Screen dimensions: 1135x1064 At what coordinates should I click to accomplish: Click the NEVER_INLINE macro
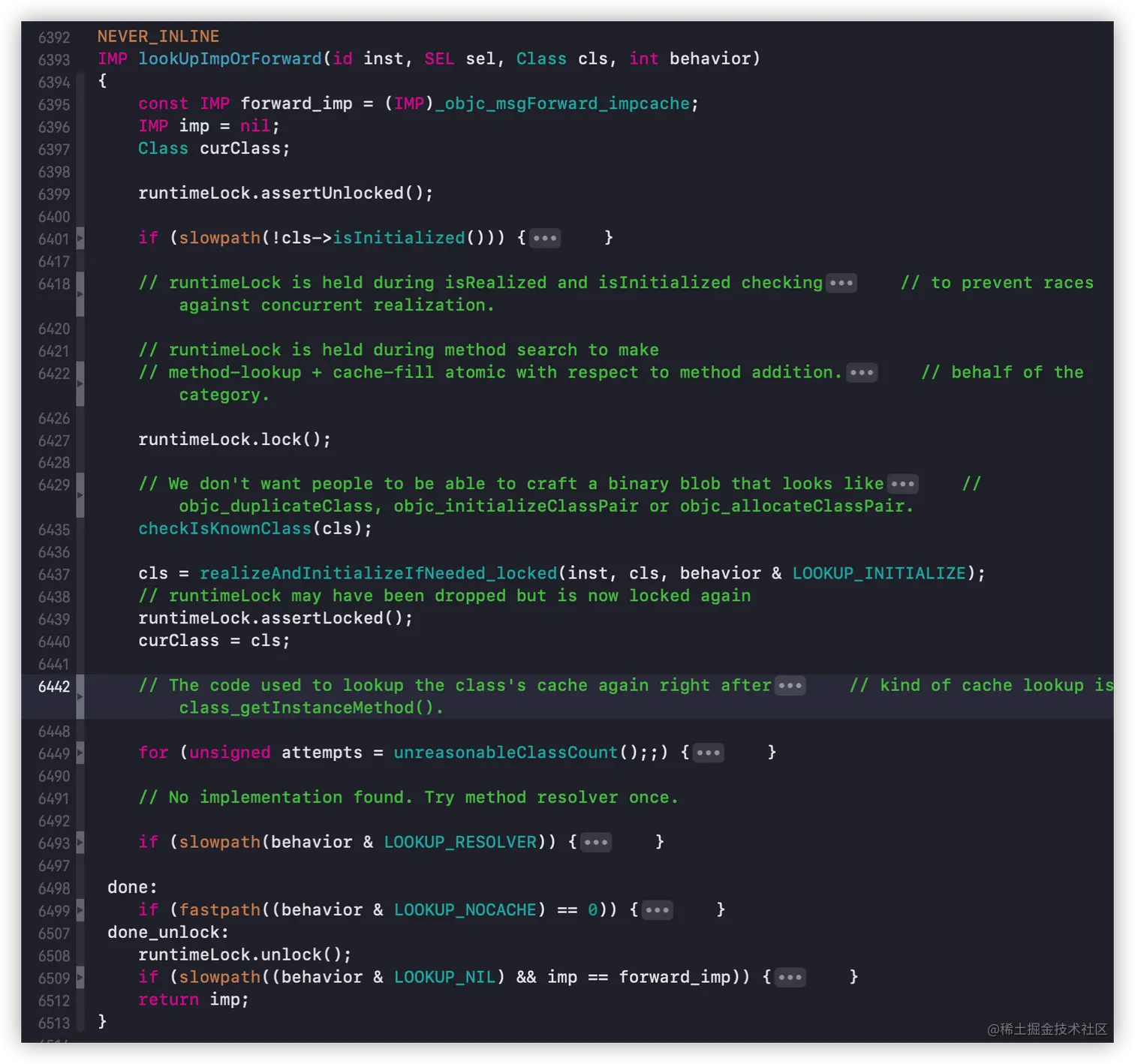158,37
